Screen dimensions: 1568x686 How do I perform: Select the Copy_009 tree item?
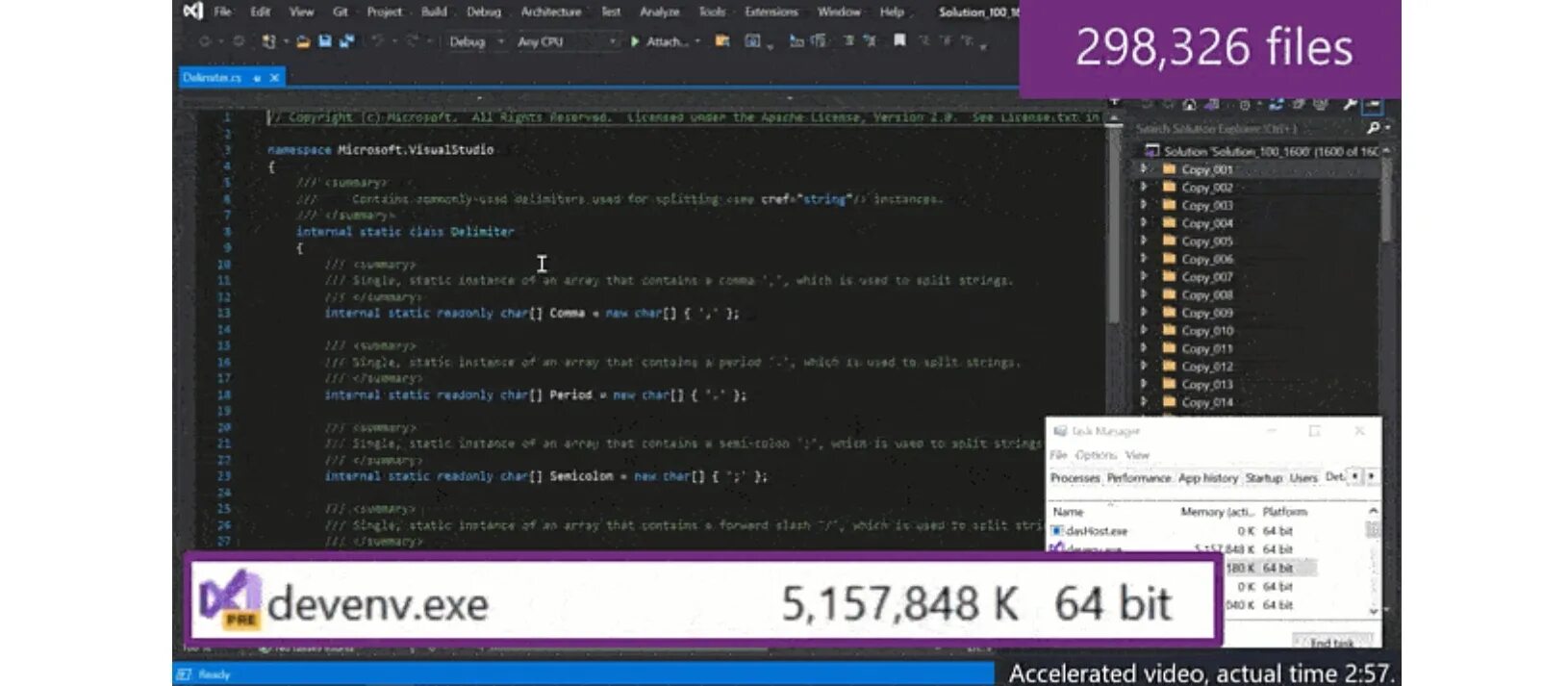pos(1207,314)
